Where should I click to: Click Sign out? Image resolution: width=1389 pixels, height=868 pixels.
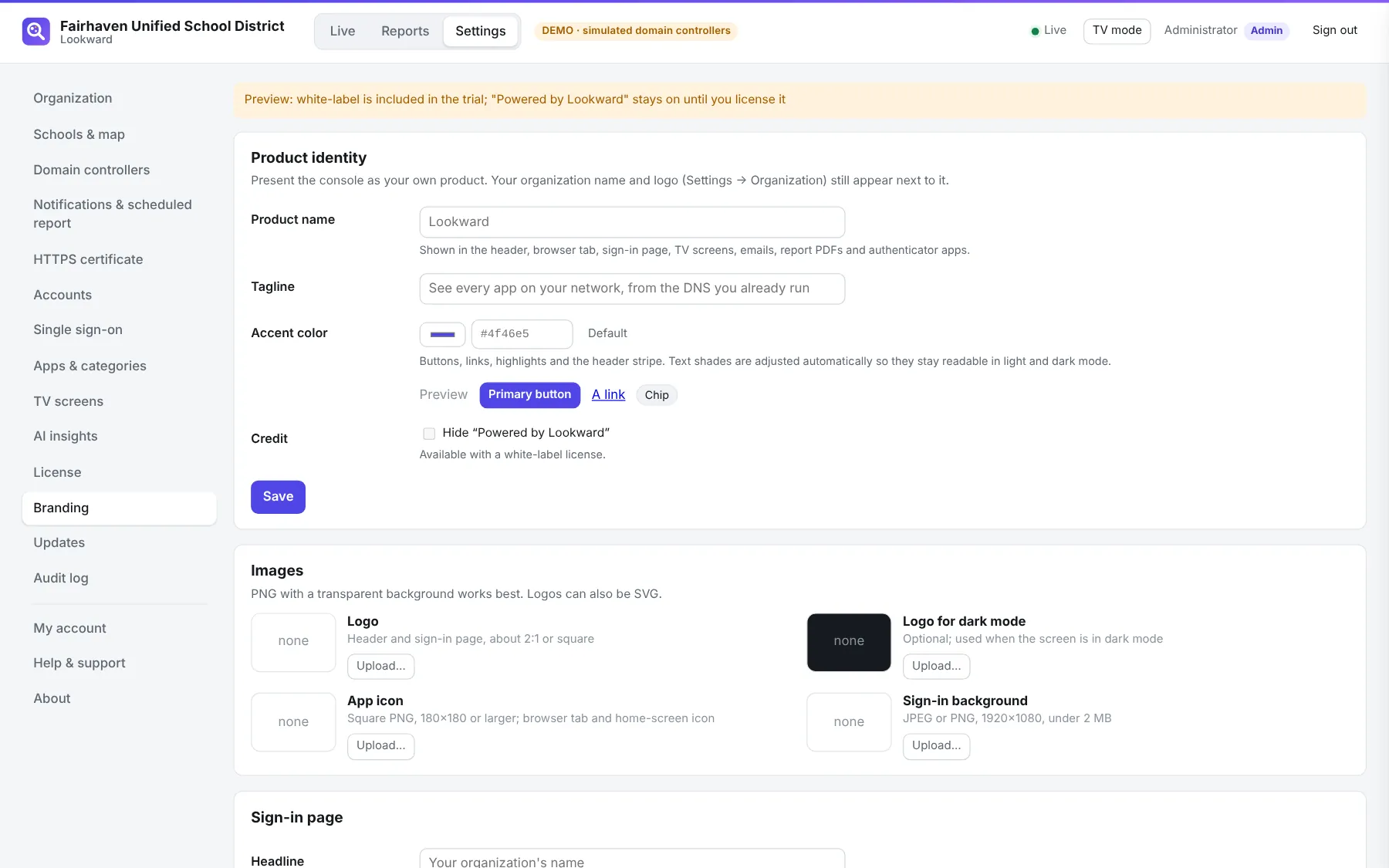1334,30
